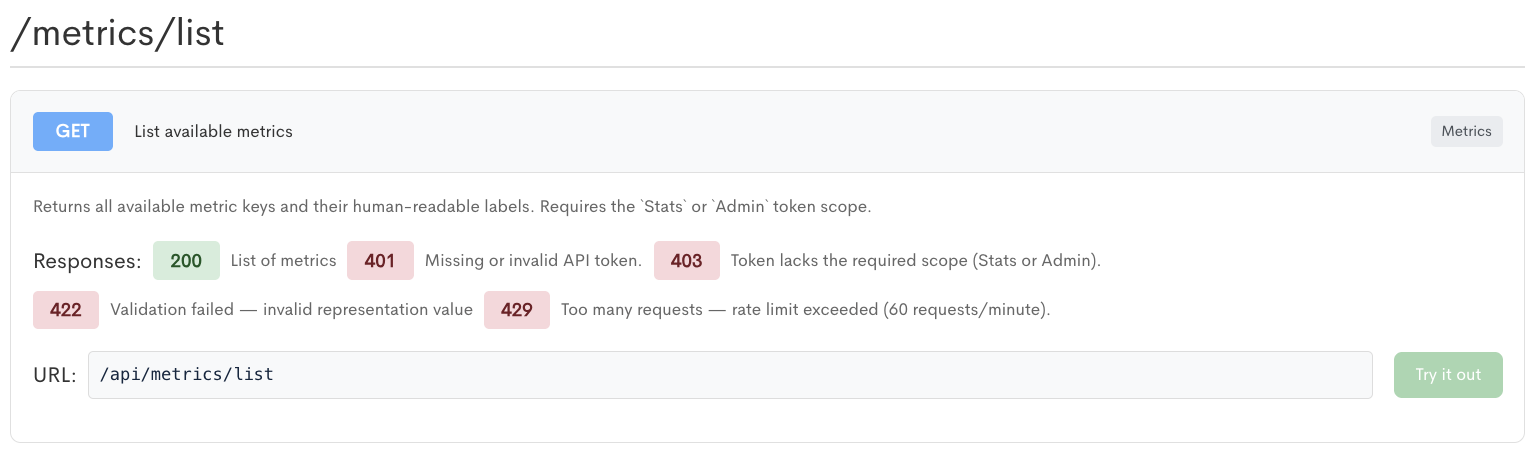Click the 'URL:' field label
The height and width of the screenshot is (452, 1534).
tap(55, 375)
